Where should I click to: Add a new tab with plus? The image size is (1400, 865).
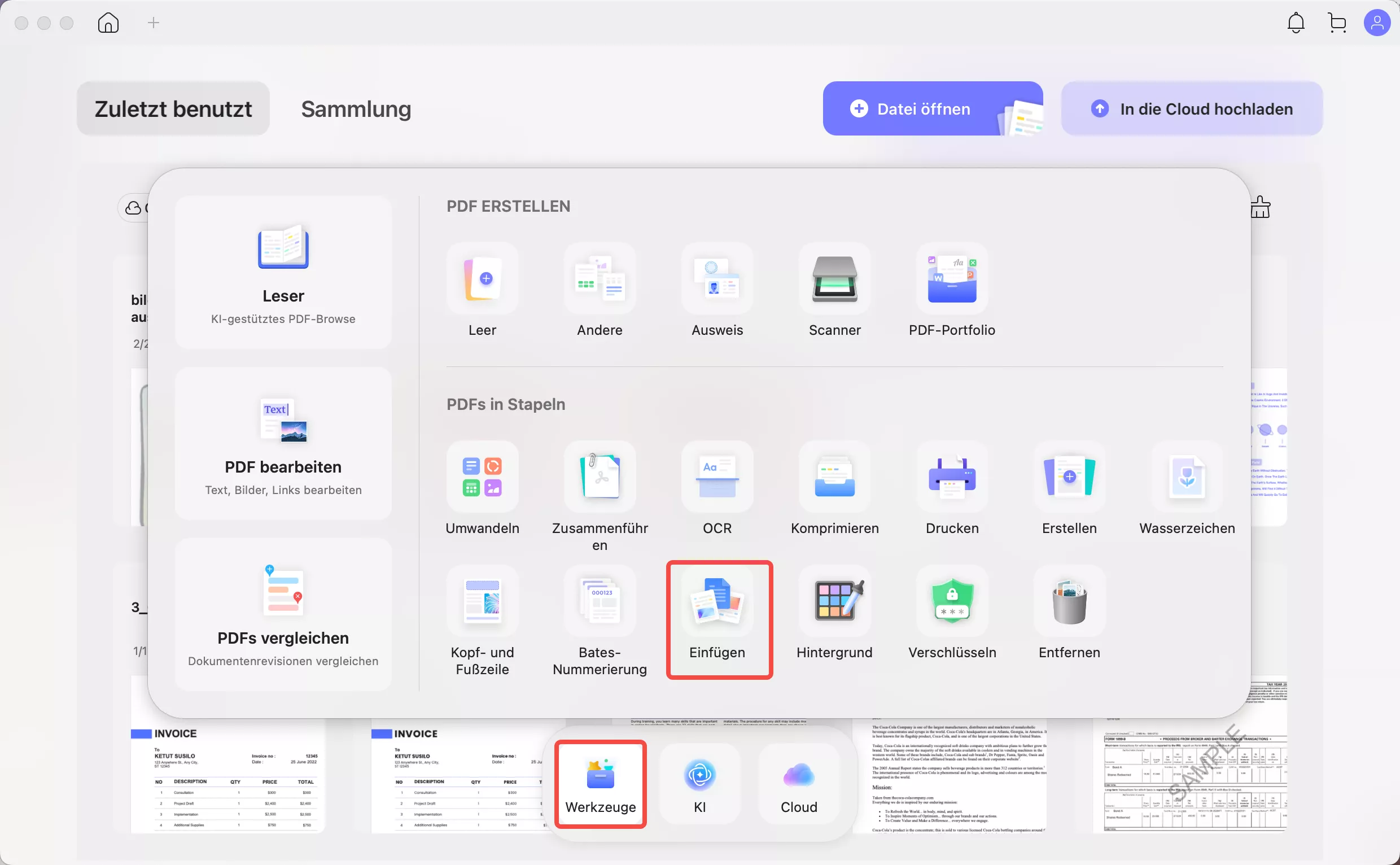(154, 23)
